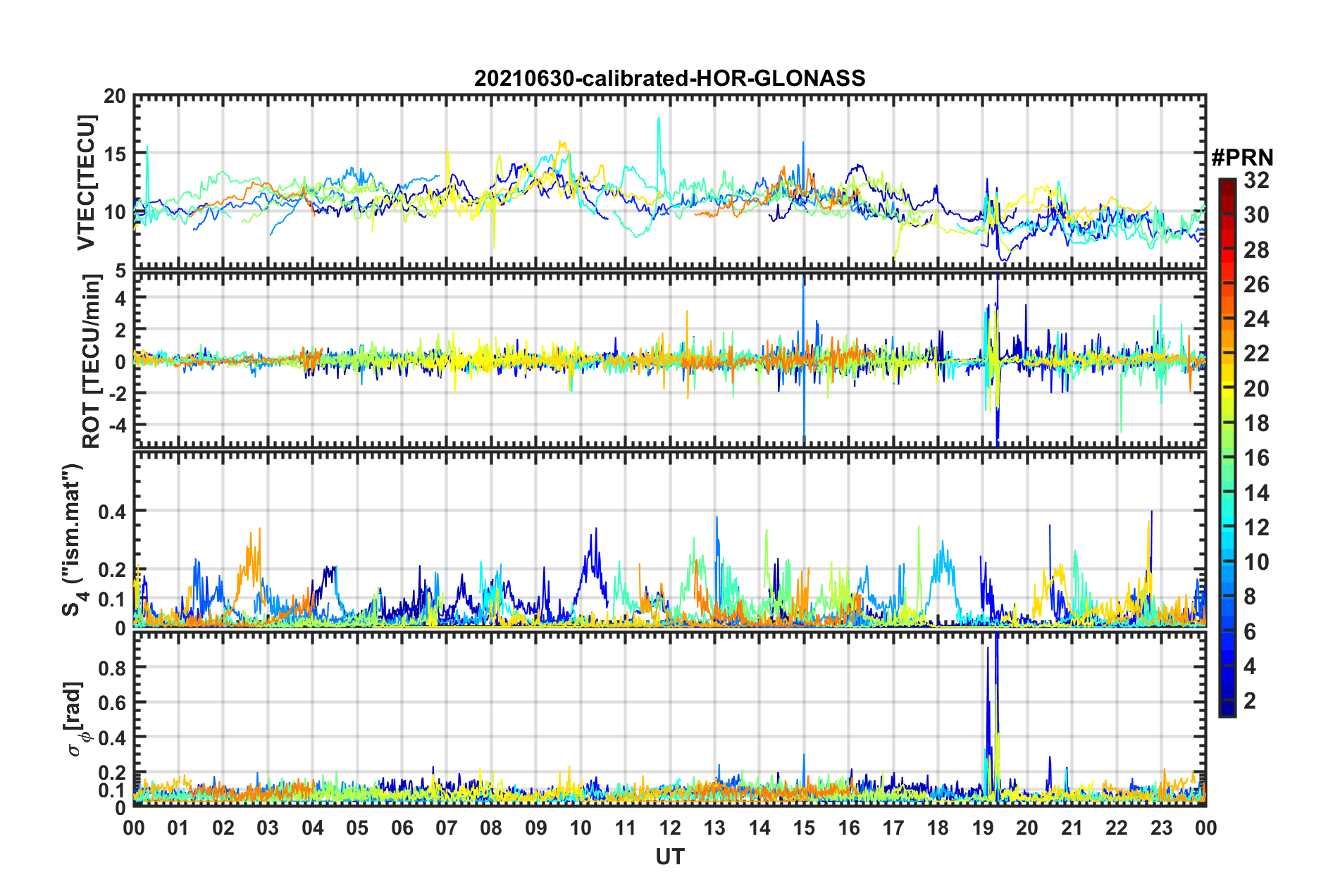
Task: Click the S4 axis label
Action: [73, 540]
